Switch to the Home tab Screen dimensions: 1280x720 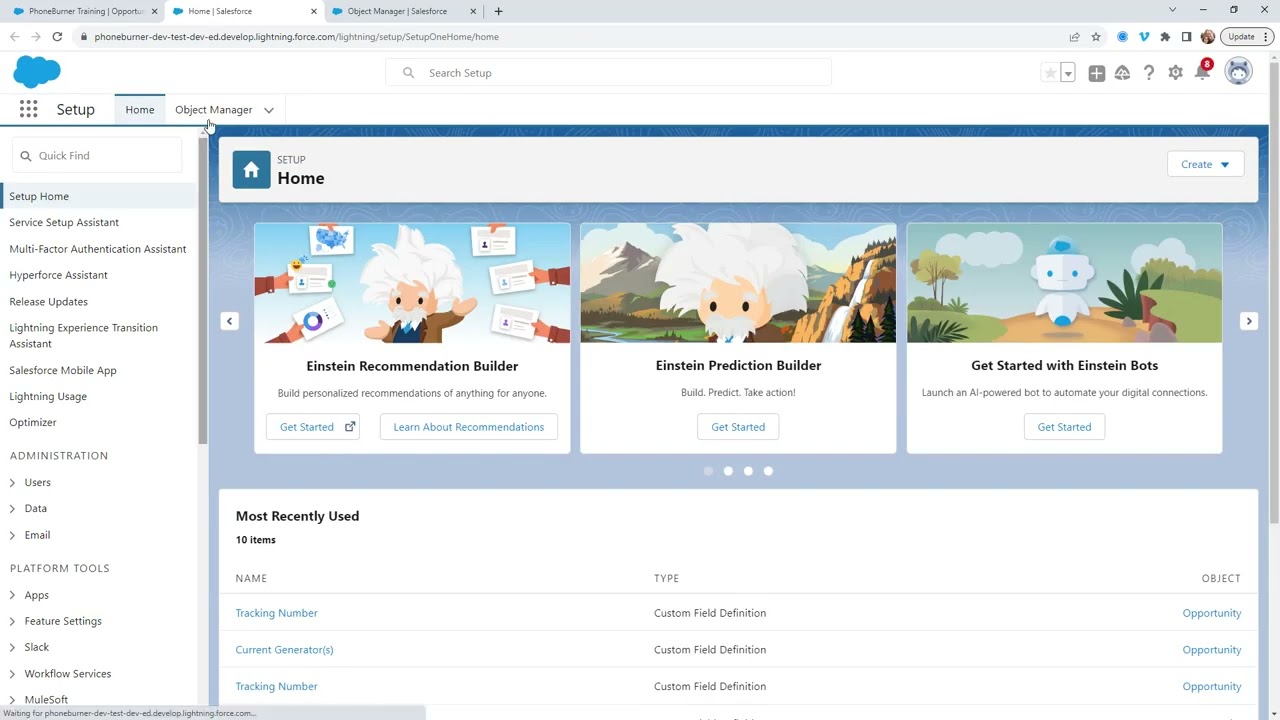tap(140, 110)
